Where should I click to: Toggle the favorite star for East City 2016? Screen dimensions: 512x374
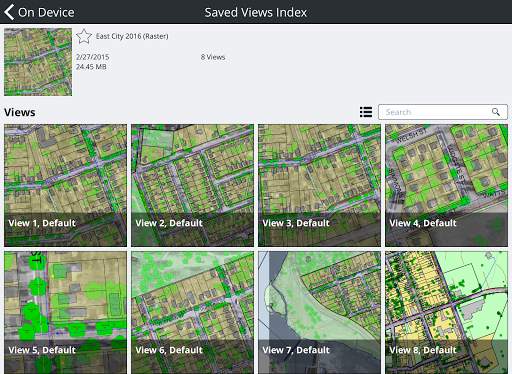tap(84, 36)
